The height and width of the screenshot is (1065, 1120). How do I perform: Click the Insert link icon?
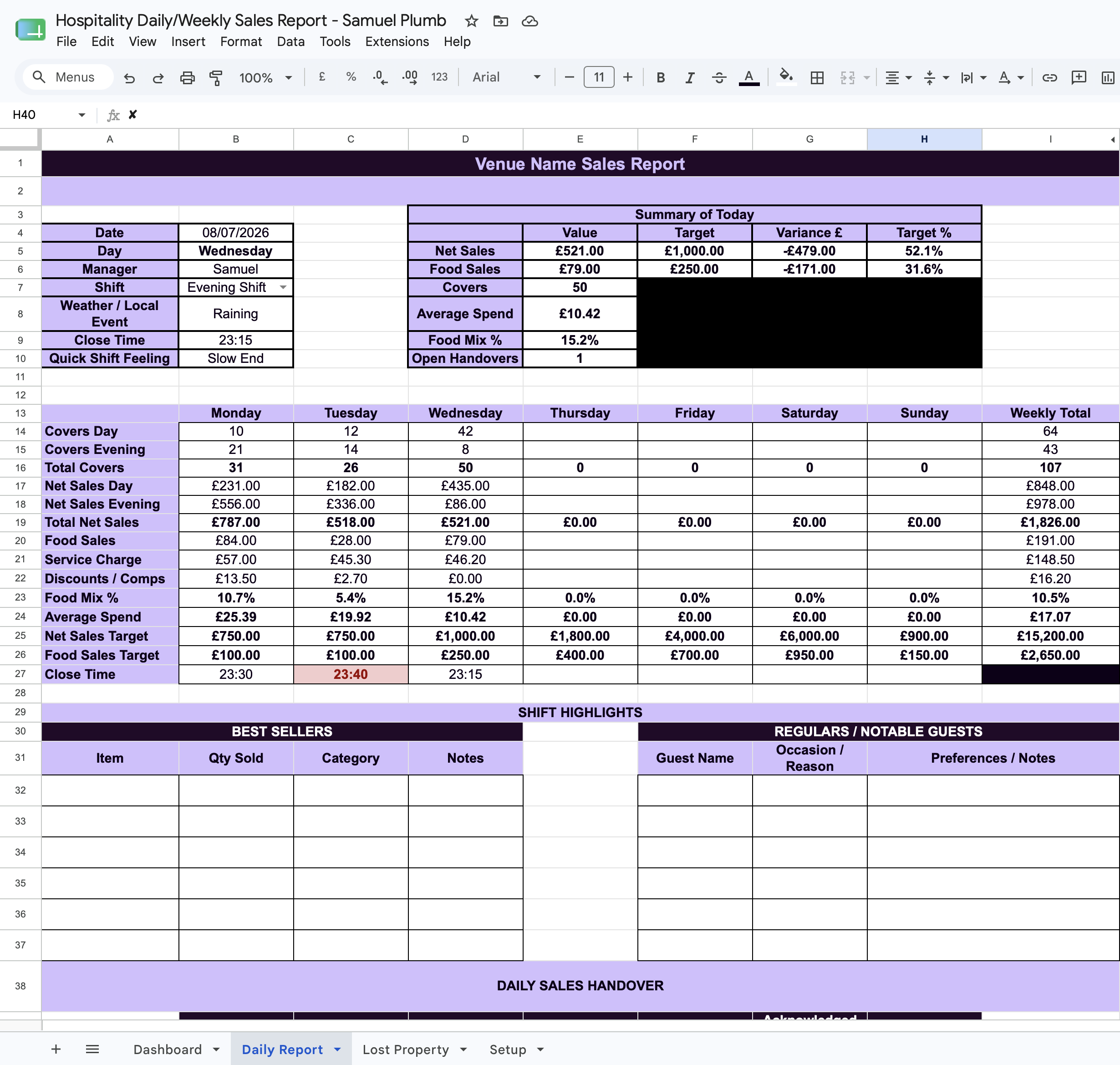tap(1049, 77)
